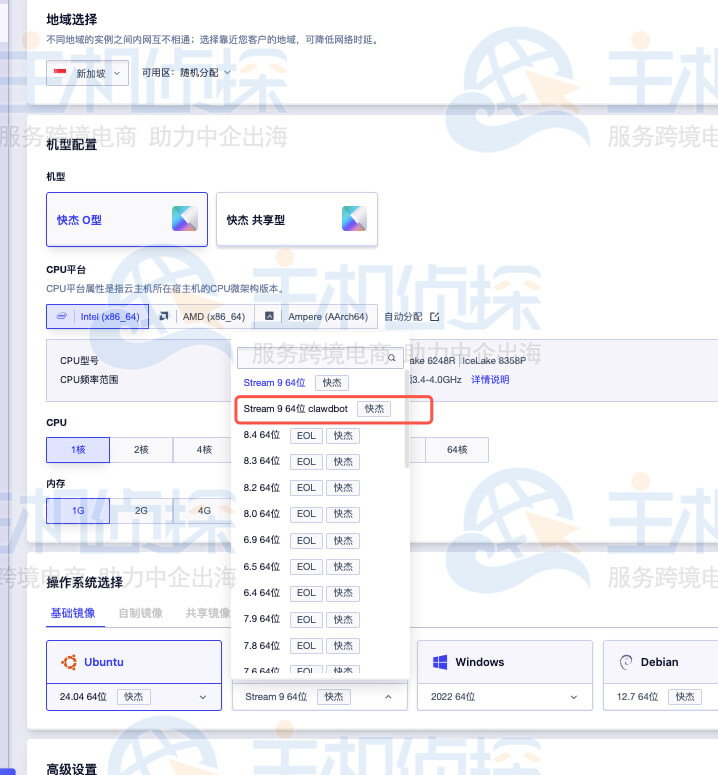Image resolution: width=718 pixels, height=775 pixels.
Task: Click the image search input field
Action: pyautogui.click(x=312, y=357)
